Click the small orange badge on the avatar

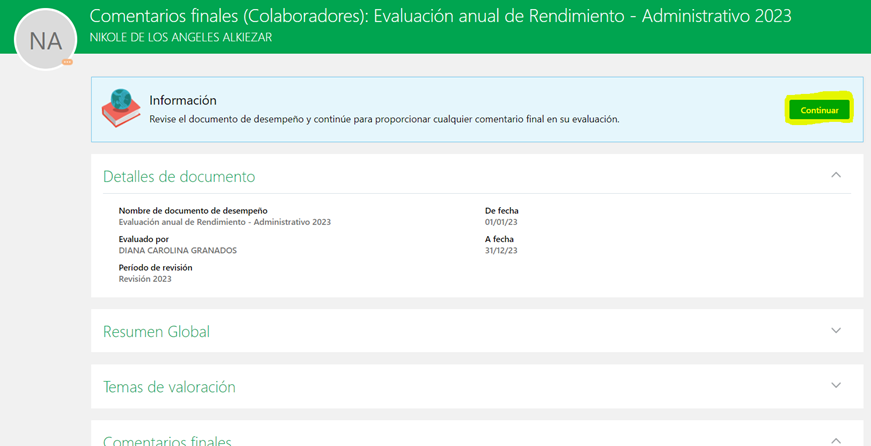pos(67,62)
